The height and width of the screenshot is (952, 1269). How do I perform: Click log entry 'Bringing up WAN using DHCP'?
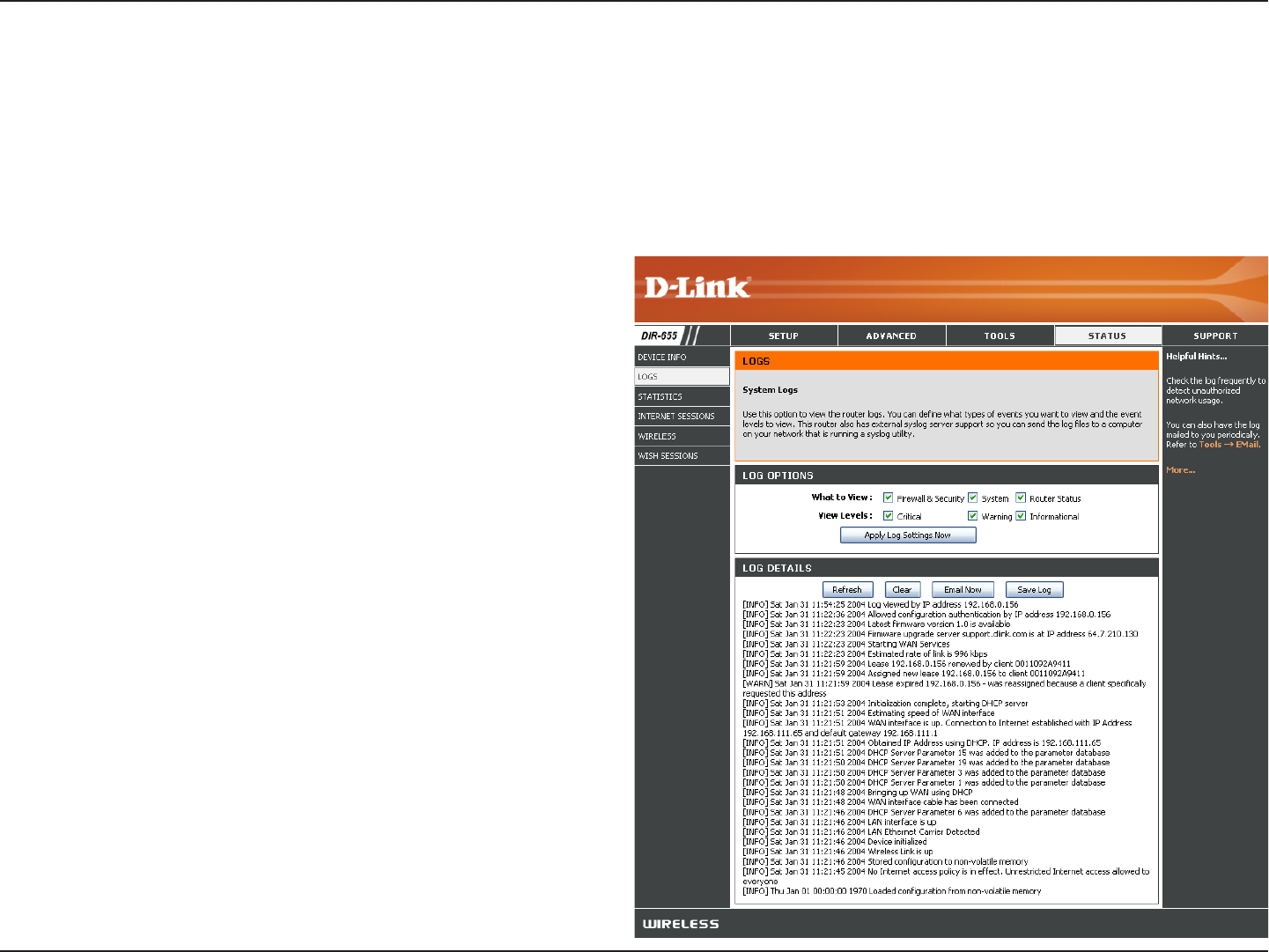[x=858, y=793]
